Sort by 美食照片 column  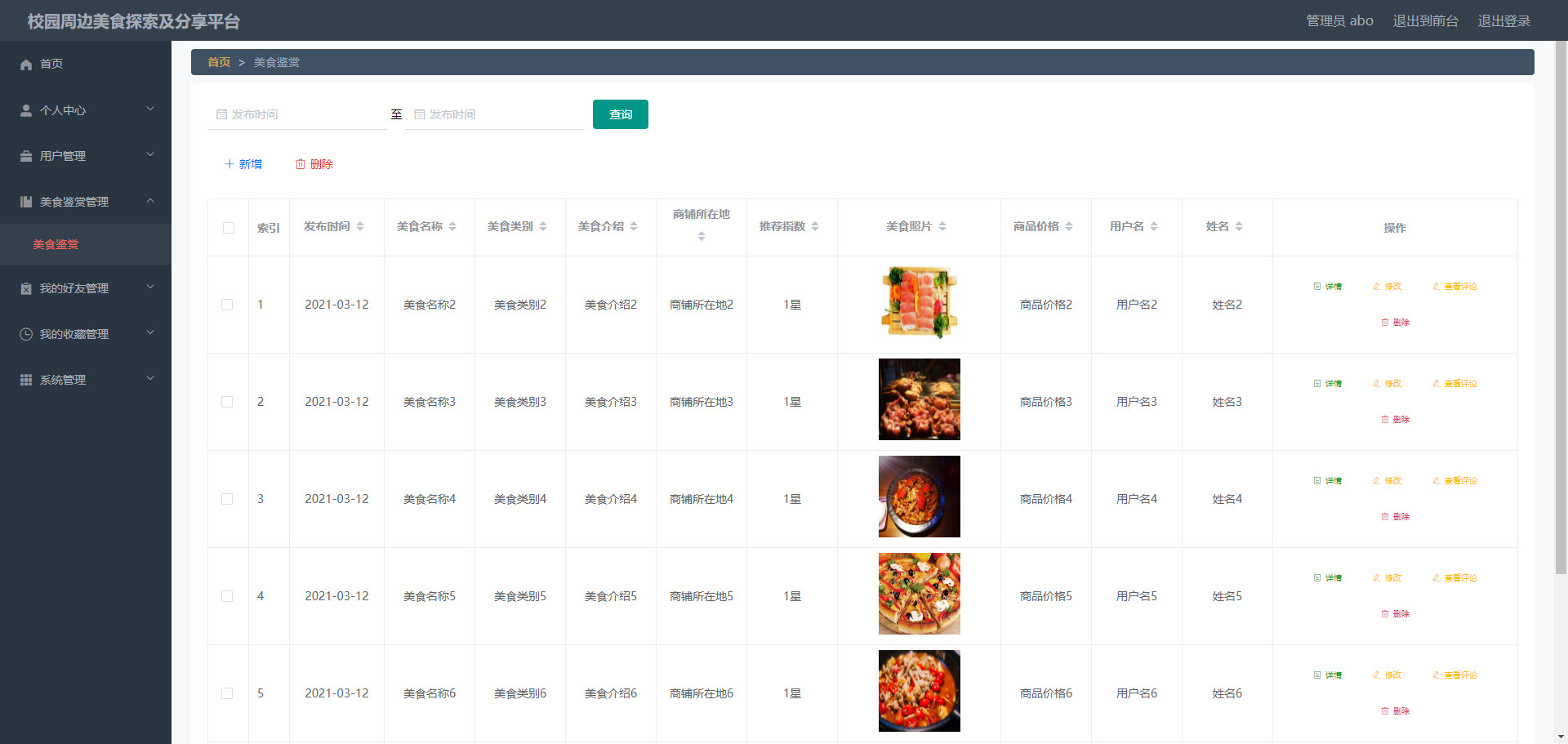942,226
